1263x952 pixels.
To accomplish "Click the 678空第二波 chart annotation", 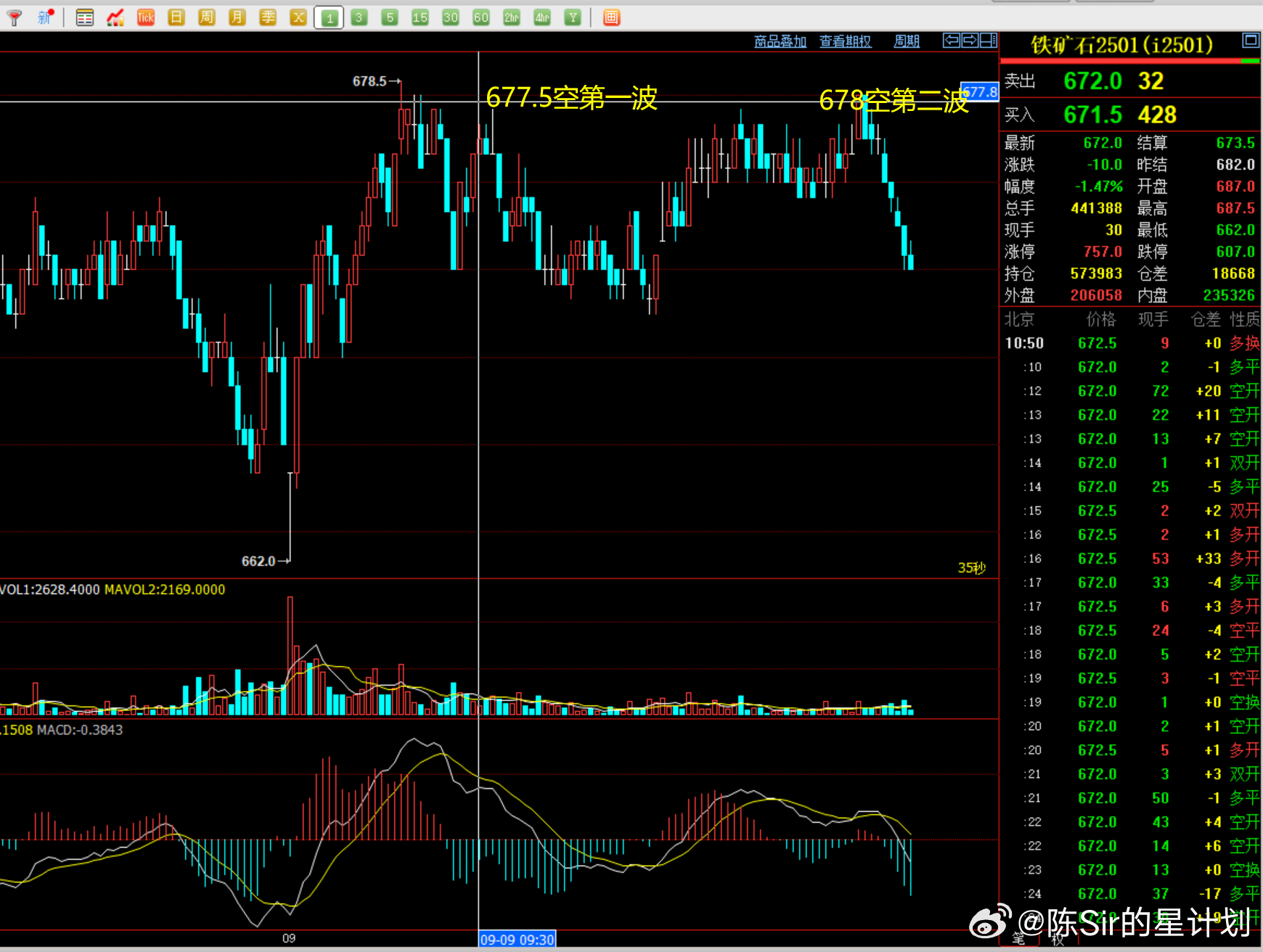I will (x=894, y=101).
